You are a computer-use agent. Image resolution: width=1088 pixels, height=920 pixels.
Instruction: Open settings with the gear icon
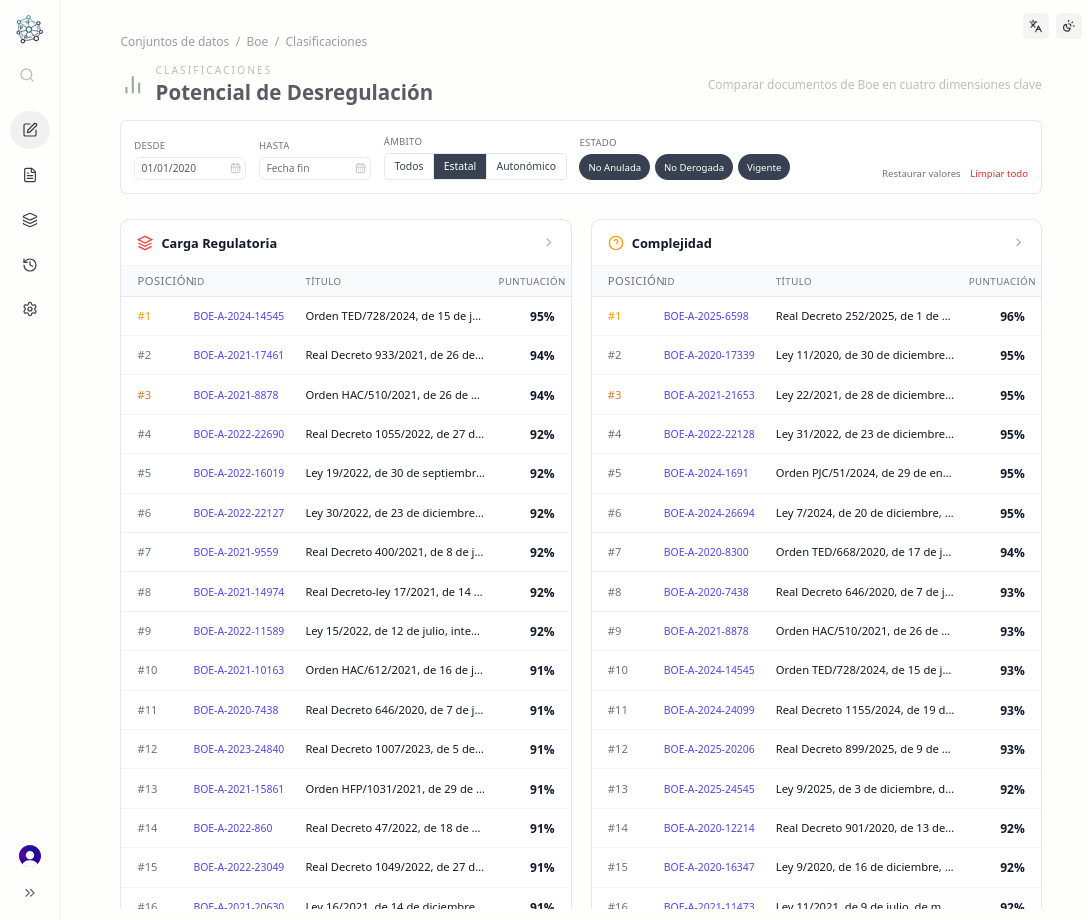[x=30, y=309]
